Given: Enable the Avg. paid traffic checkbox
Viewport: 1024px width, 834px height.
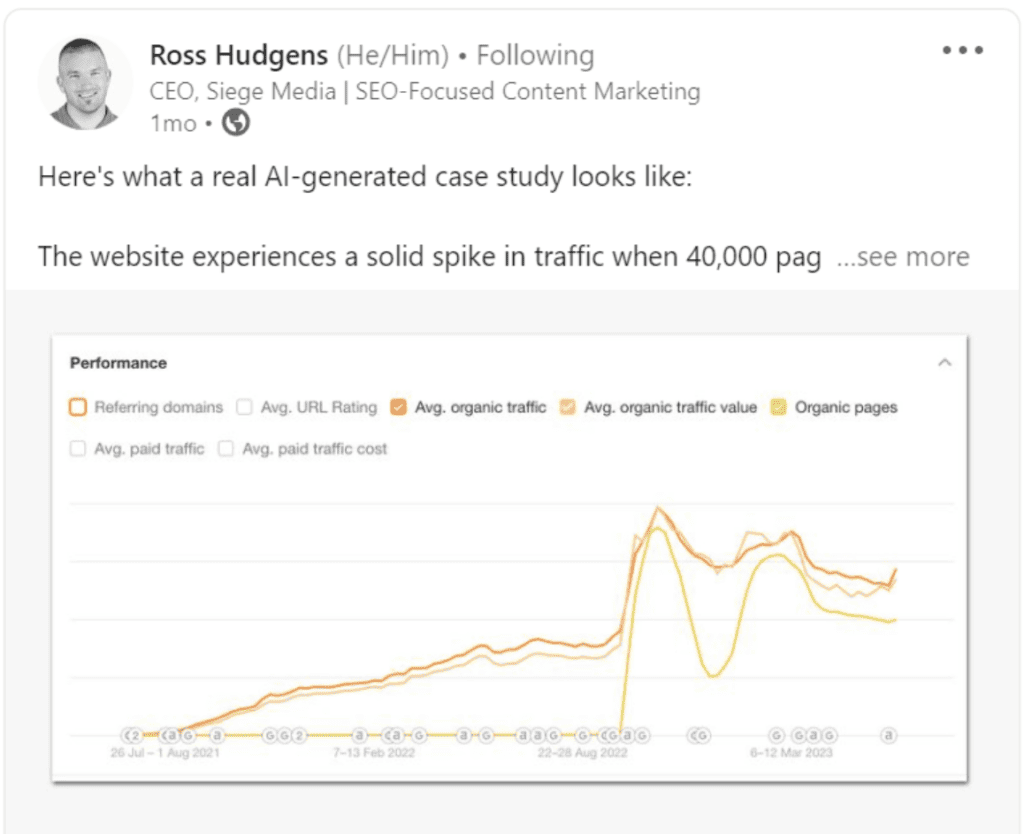Looking at the screenshot, I should (78, 449).
